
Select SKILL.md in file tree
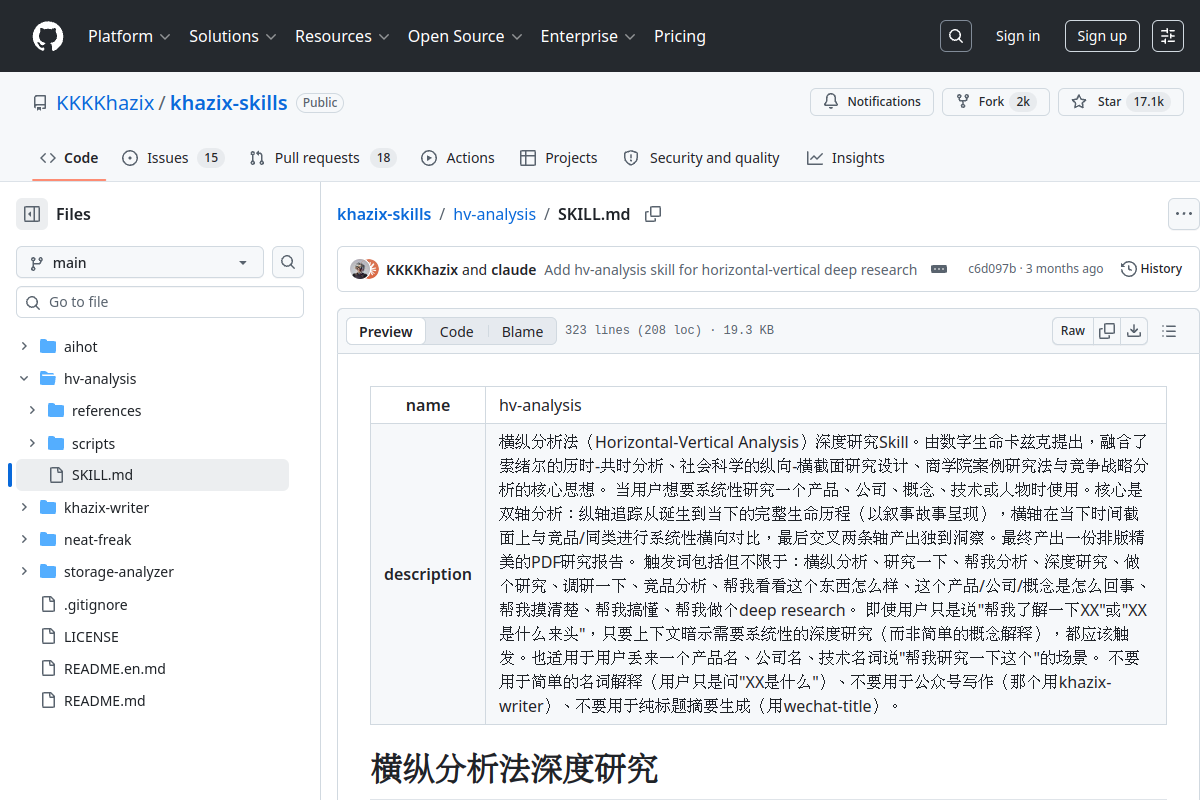pos(152,475)
